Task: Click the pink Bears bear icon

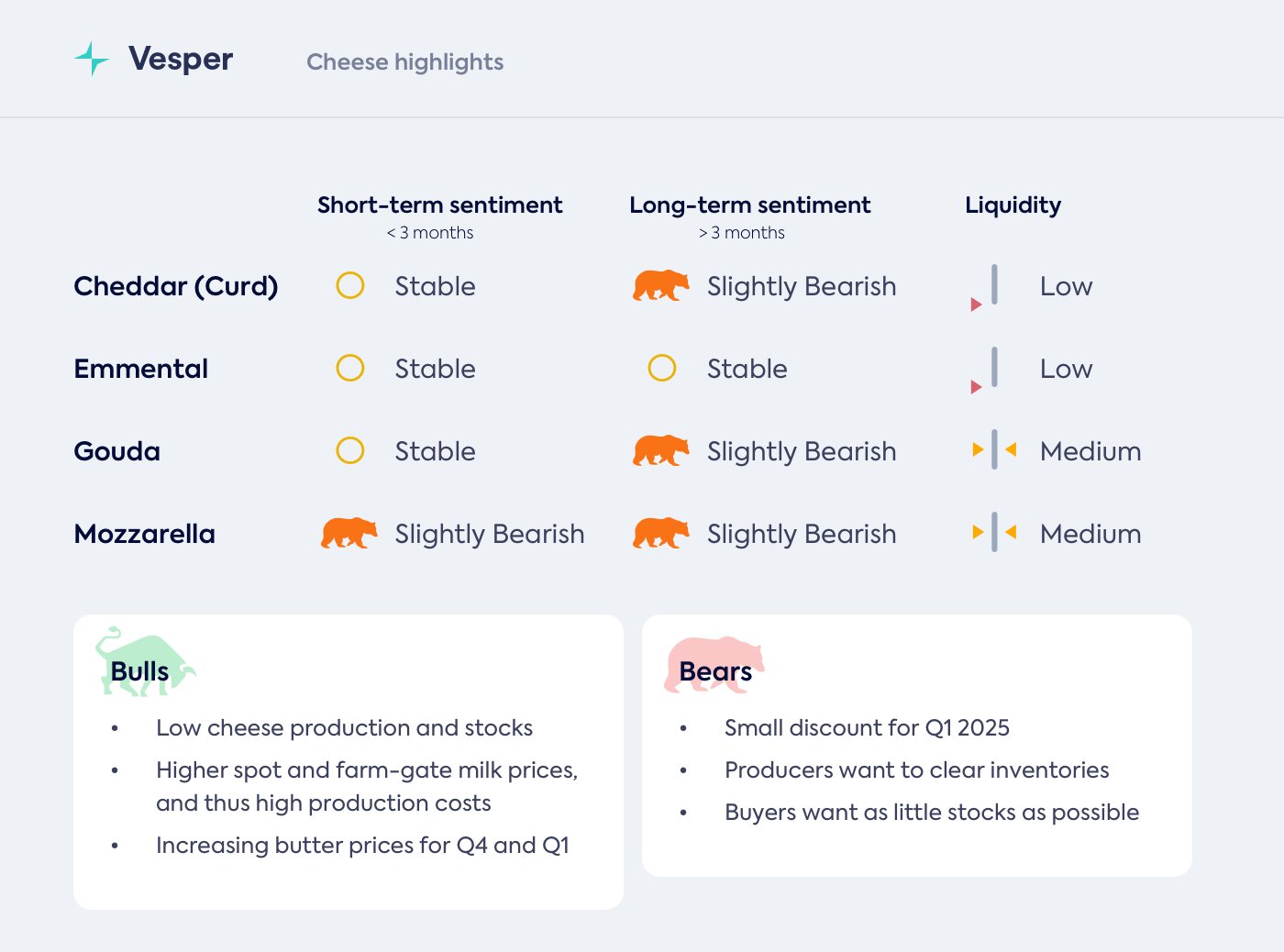Action: (x=713, y=664)
